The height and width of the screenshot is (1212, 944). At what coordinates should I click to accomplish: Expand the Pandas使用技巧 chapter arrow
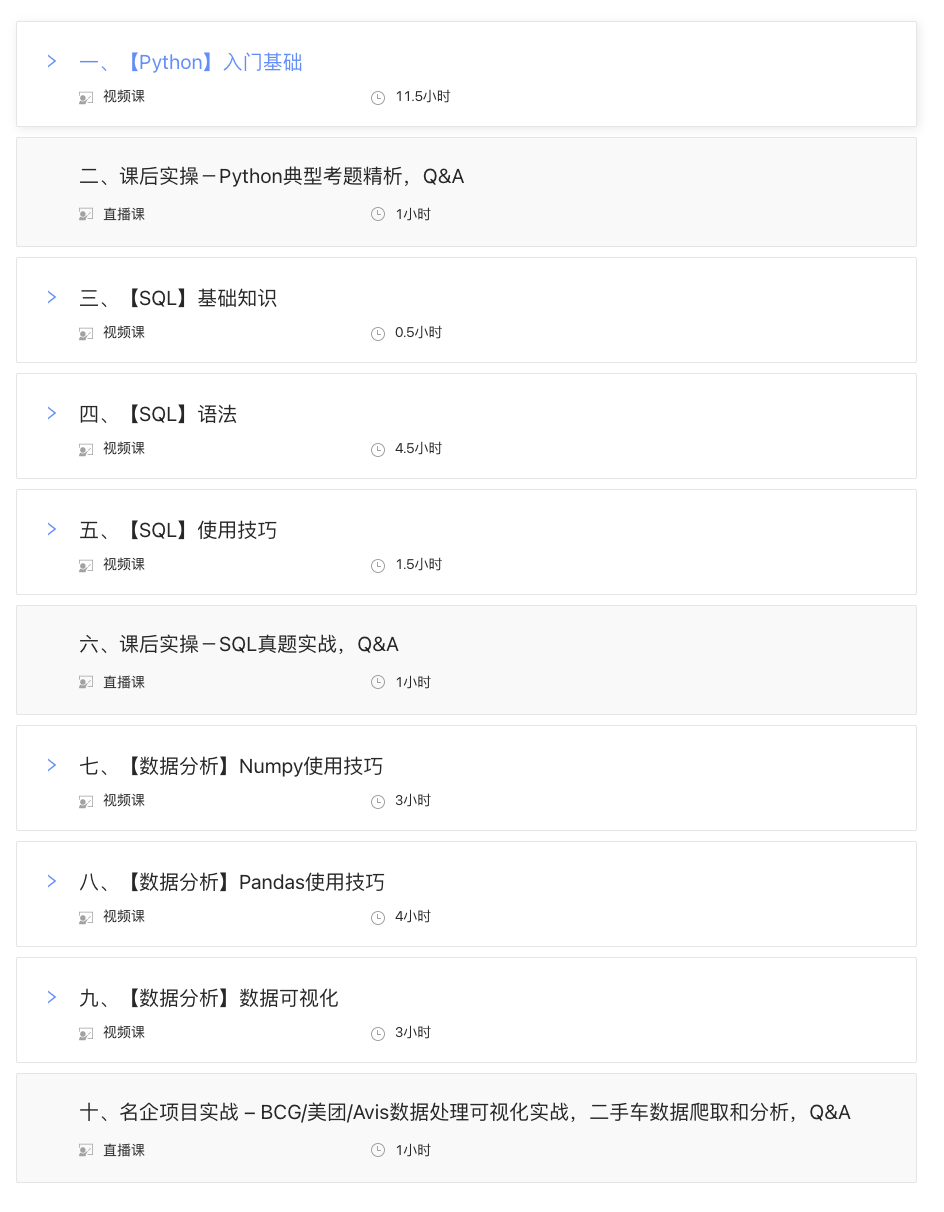click(x=52, y=881)
